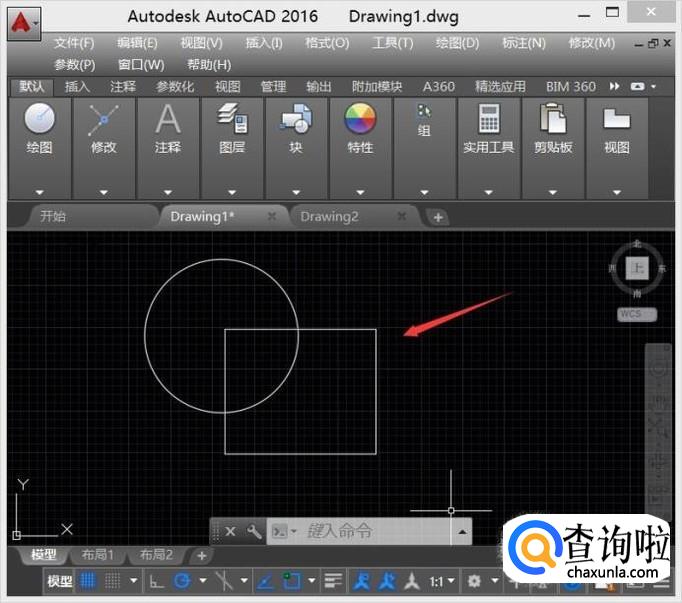Open the 特性 (Properties) color wheel icon
682x603 pixels.
pyautogui.click(x=360, y=118)
